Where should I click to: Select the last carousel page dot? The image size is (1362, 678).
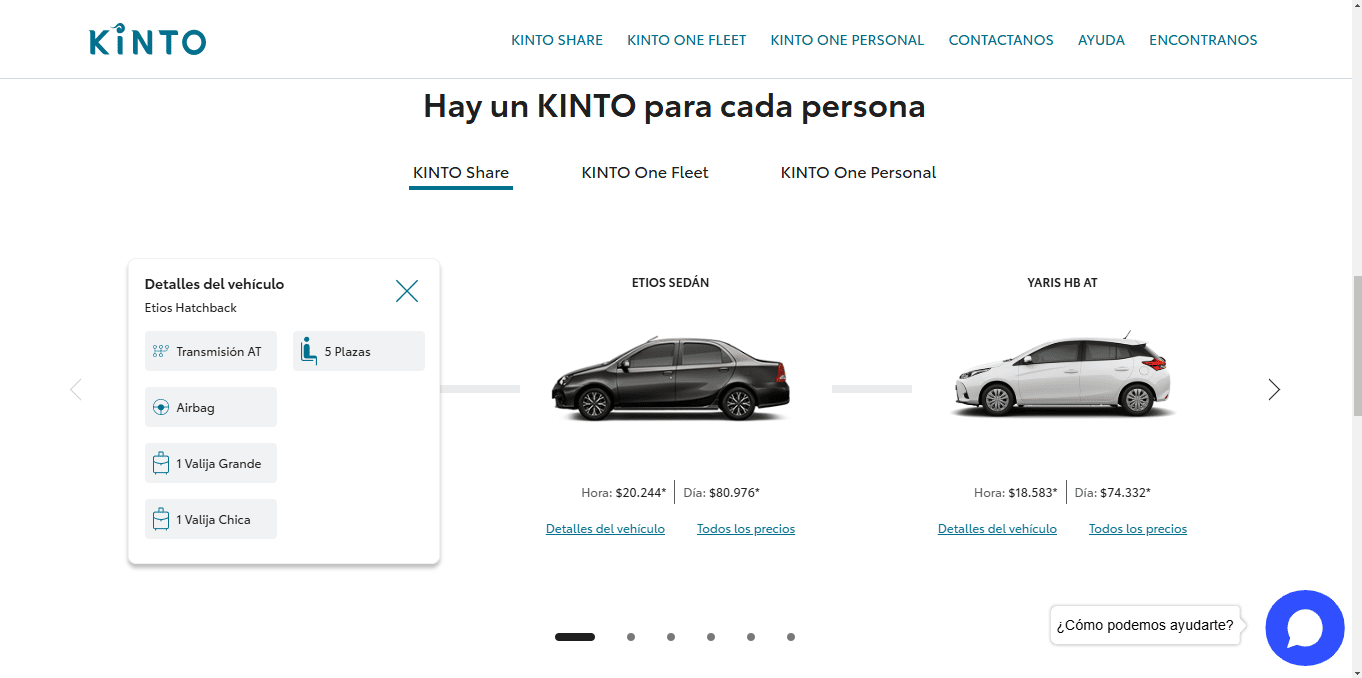791,637
